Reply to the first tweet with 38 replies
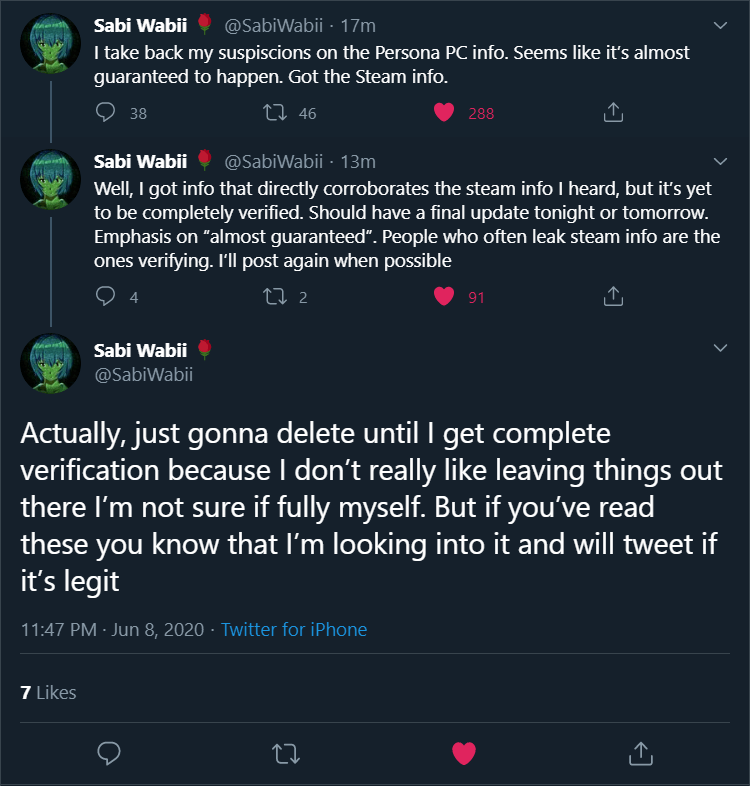Screen dimensions: 750x786 click(106, 113)
